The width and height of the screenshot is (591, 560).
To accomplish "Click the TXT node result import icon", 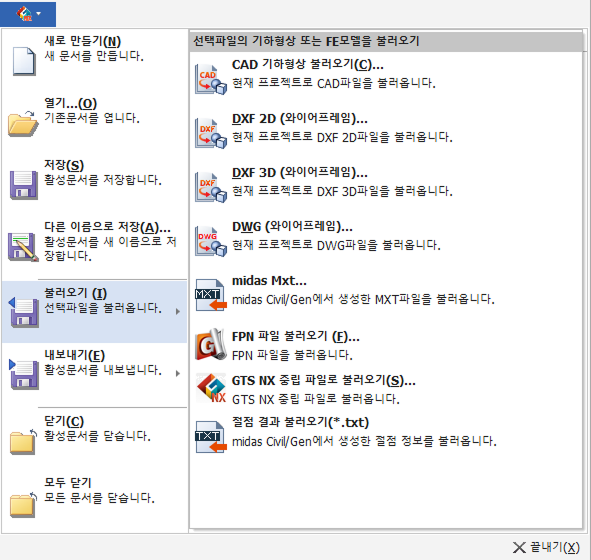I will [211, 436].
